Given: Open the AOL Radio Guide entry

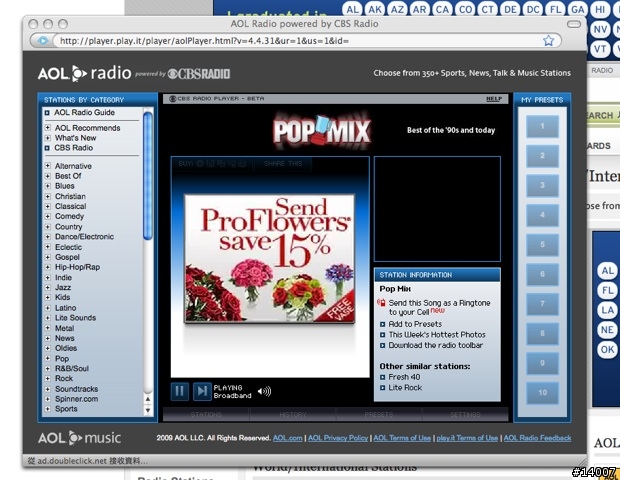Looking at the screenshot, I should coord(84,112).
